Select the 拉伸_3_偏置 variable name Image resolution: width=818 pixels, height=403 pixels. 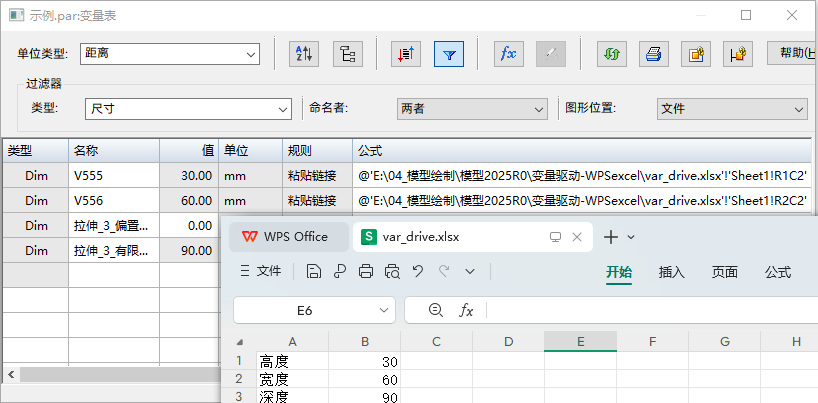click(114, 226)
